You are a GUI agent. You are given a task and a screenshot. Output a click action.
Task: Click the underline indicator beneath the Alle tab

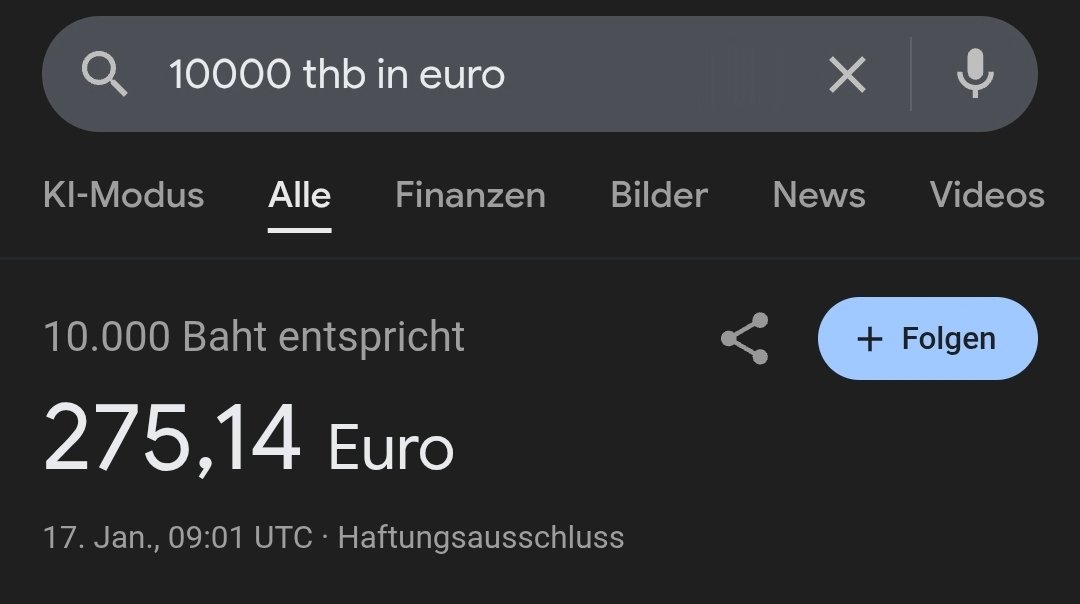coord(299,230)
